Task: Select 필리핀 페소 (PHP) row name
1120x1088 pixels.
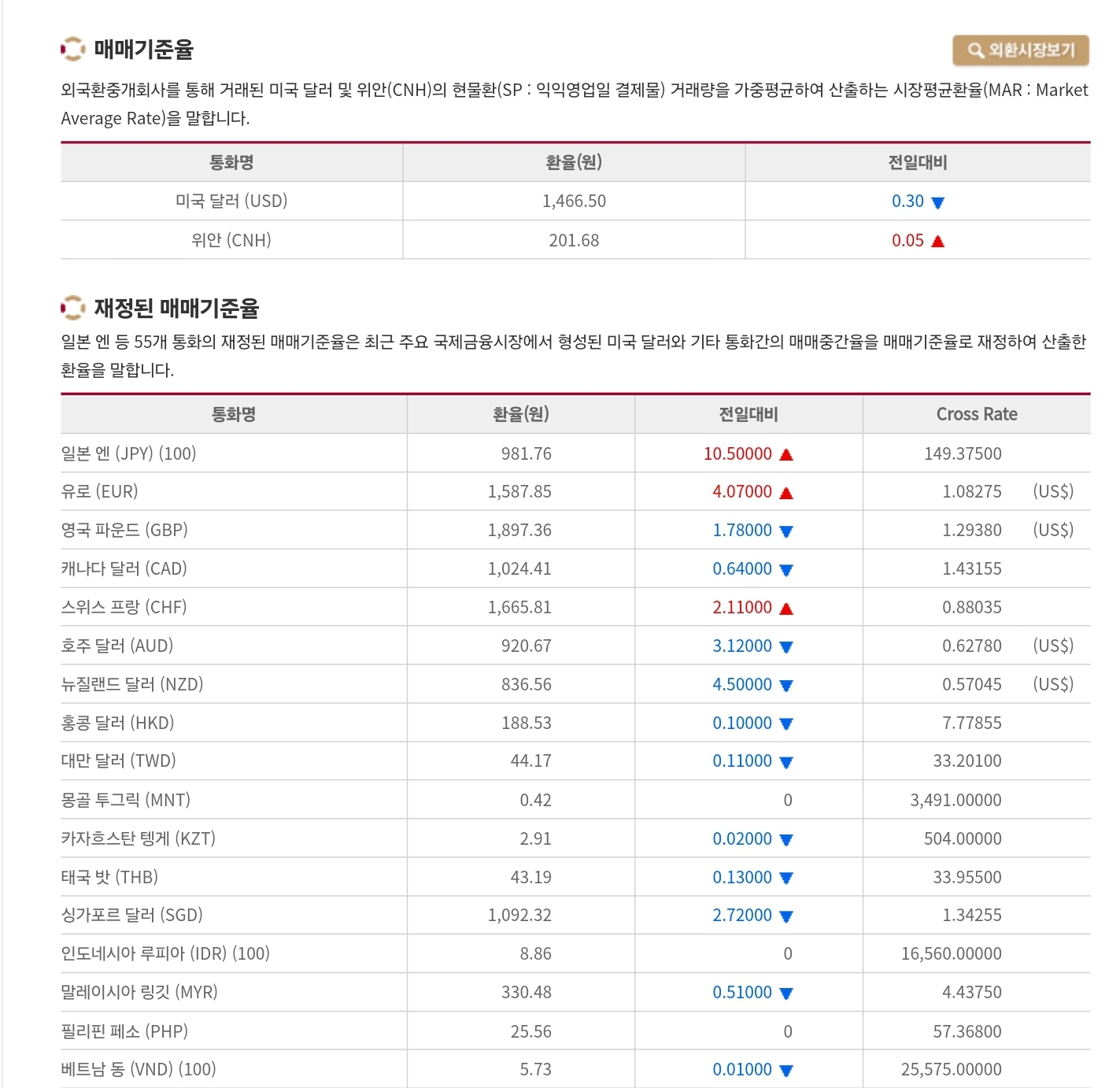Action: (x=124, y=1031)
